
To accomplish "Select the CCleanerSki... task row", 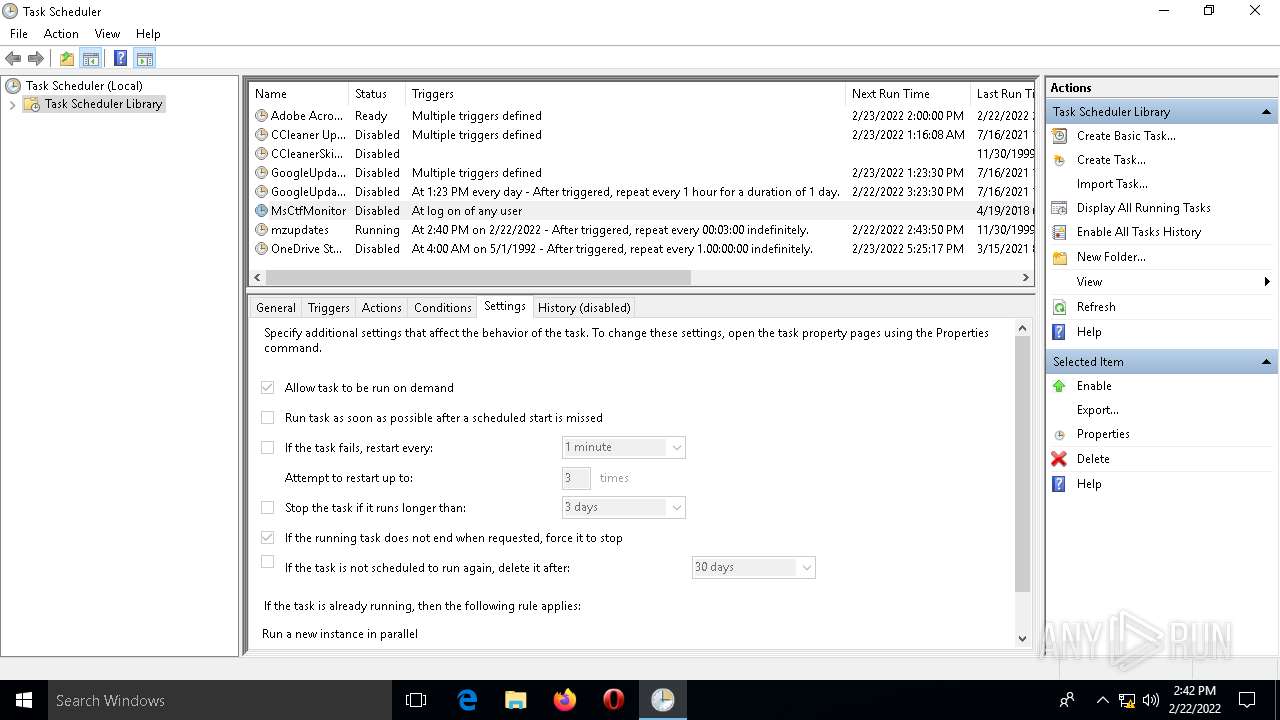I will (640, 154).
